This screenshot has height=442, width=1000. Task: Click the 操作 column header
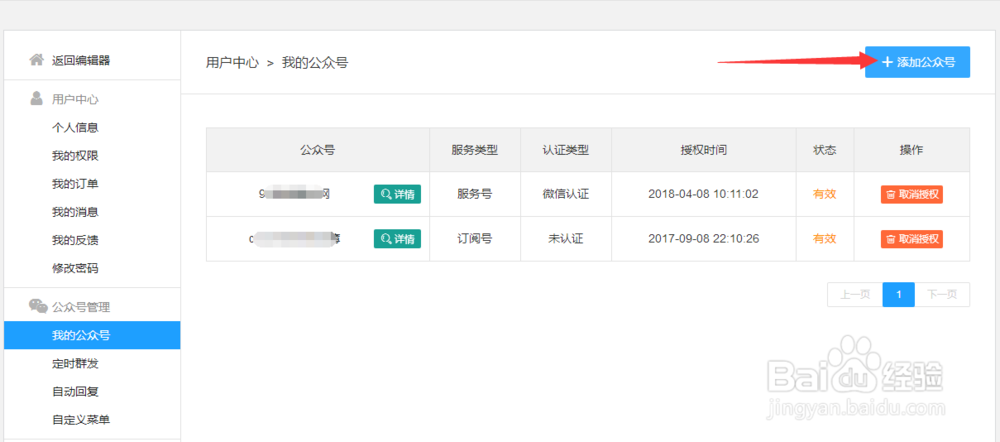911,150
